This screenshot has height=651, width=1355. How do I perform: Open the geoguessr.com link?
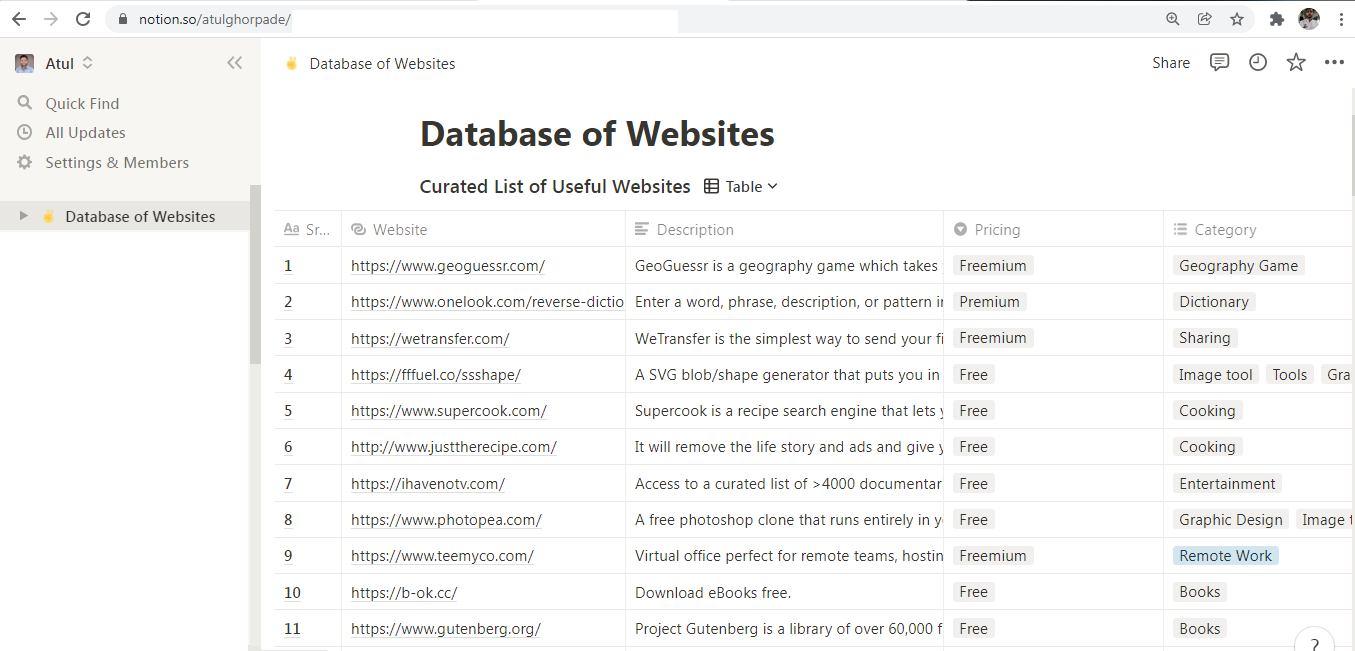[447, 265]
